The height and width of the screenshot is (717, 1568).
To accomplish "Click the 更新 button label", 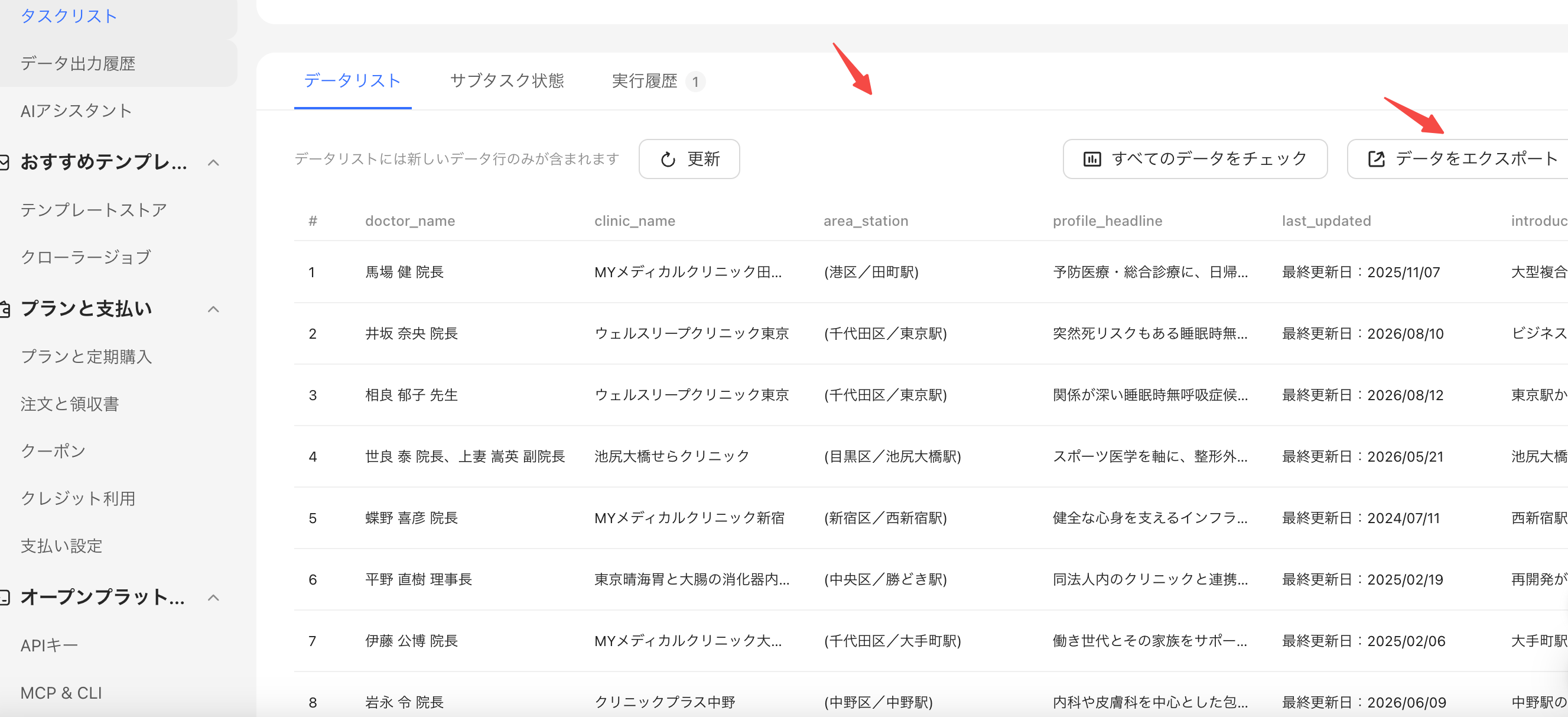I will pos(704,159).
